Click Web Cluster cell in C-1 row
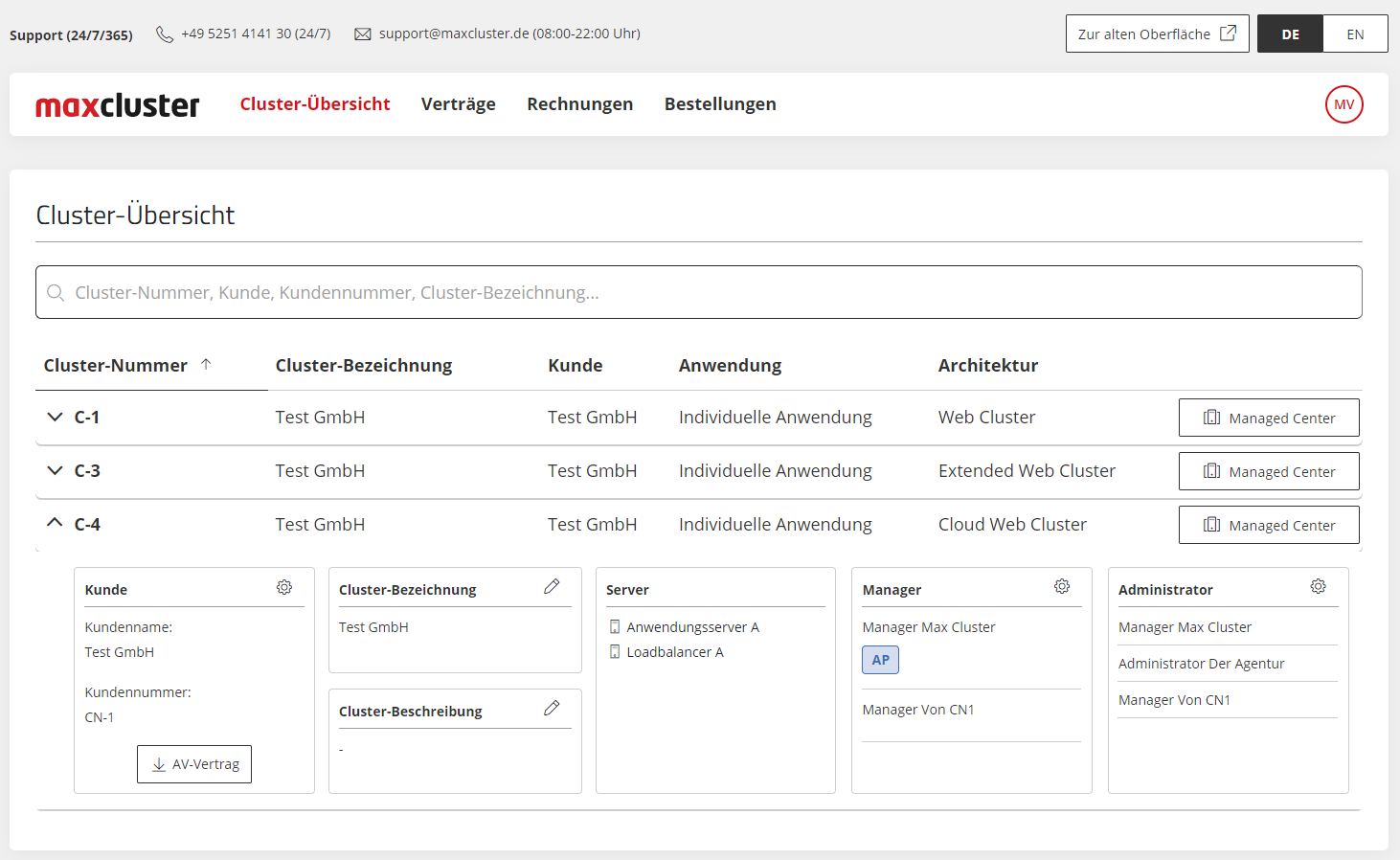Image resolution: width=1400 pixels, height=860 pixels. click(x=986, y=417)
